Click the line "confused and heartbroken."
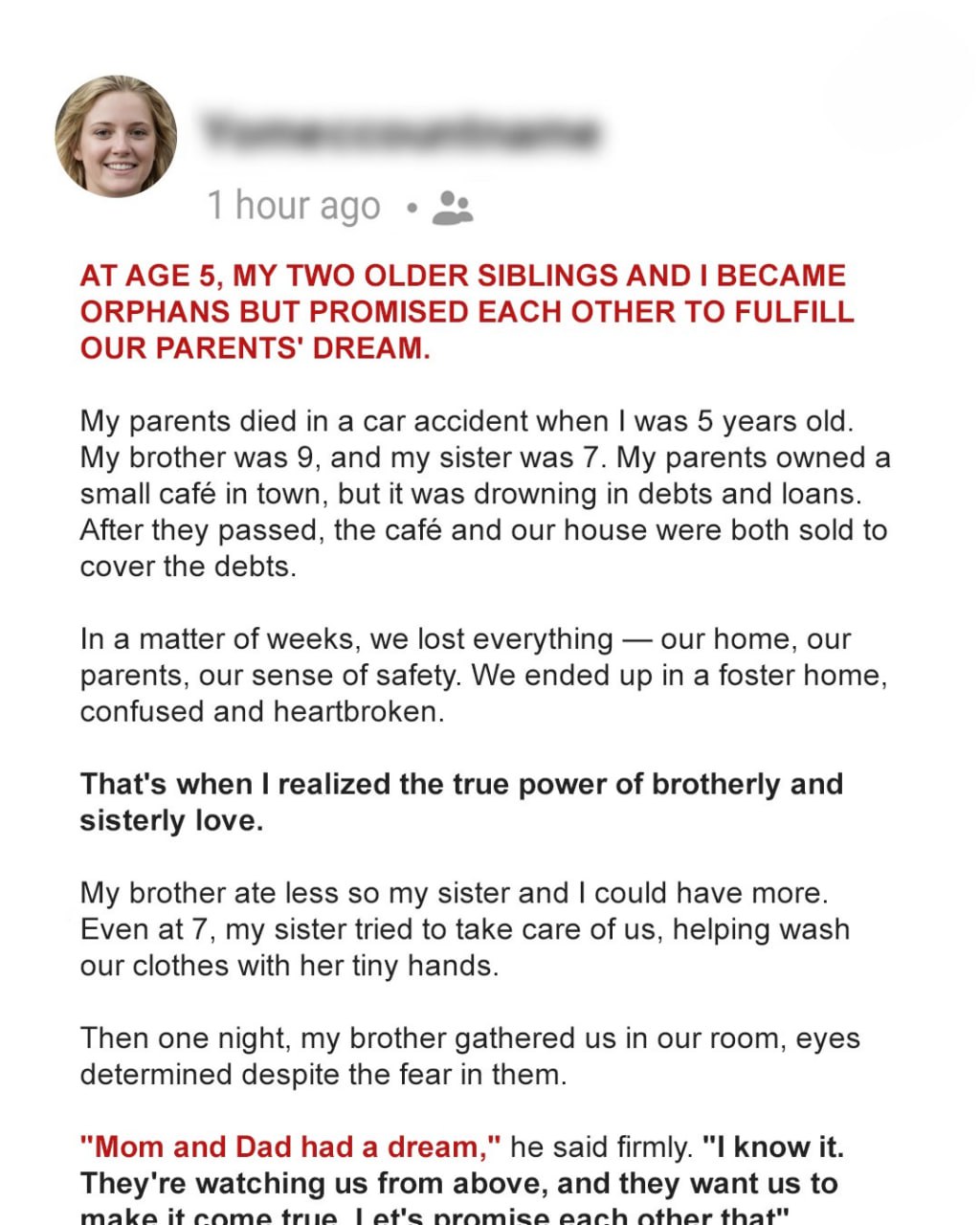The width and height of the screenshot is (980, 1225). (x=261, y=712)
